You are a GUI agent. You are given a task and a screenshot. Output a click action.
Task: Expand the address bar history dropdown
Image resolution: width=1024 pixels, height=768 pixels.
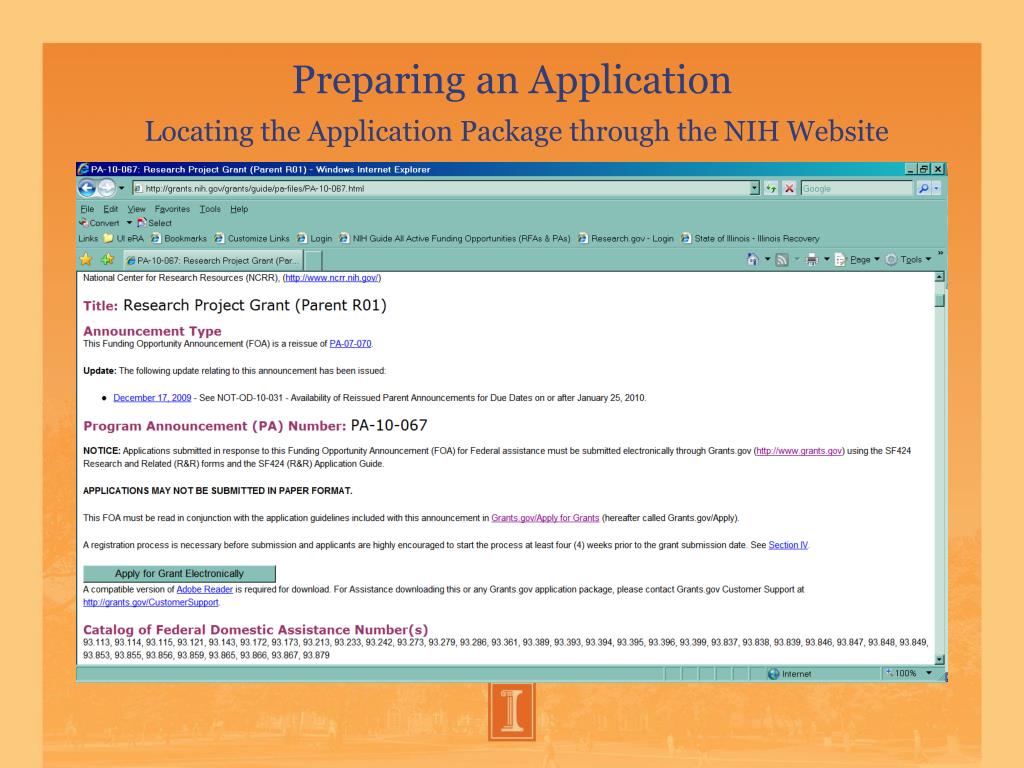[x=754, y=188]
